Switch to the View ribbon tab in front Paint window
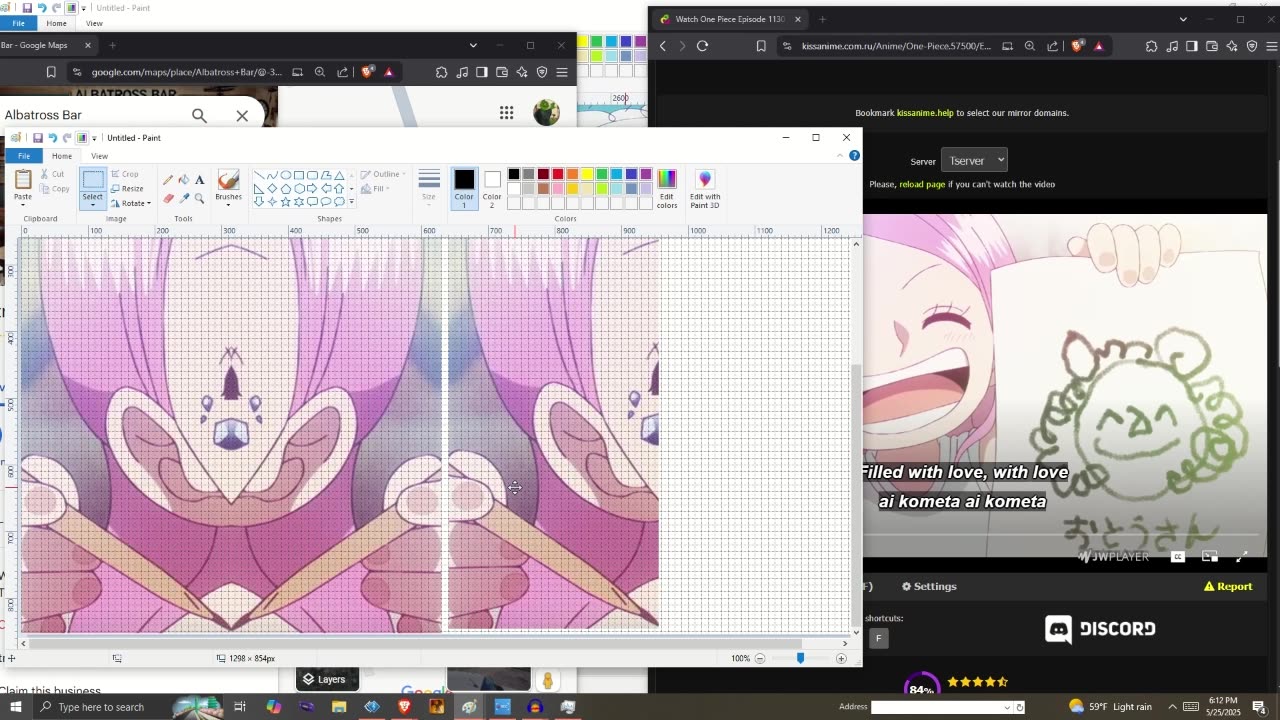 (99, 156)
